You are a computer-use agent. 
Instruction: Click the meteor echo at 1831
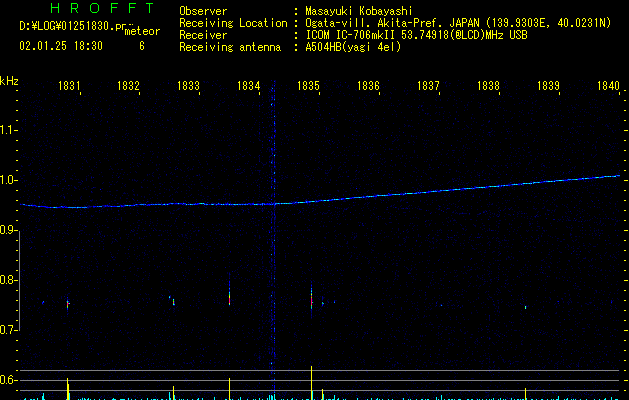pyautogui.click(x=68, y=304)
